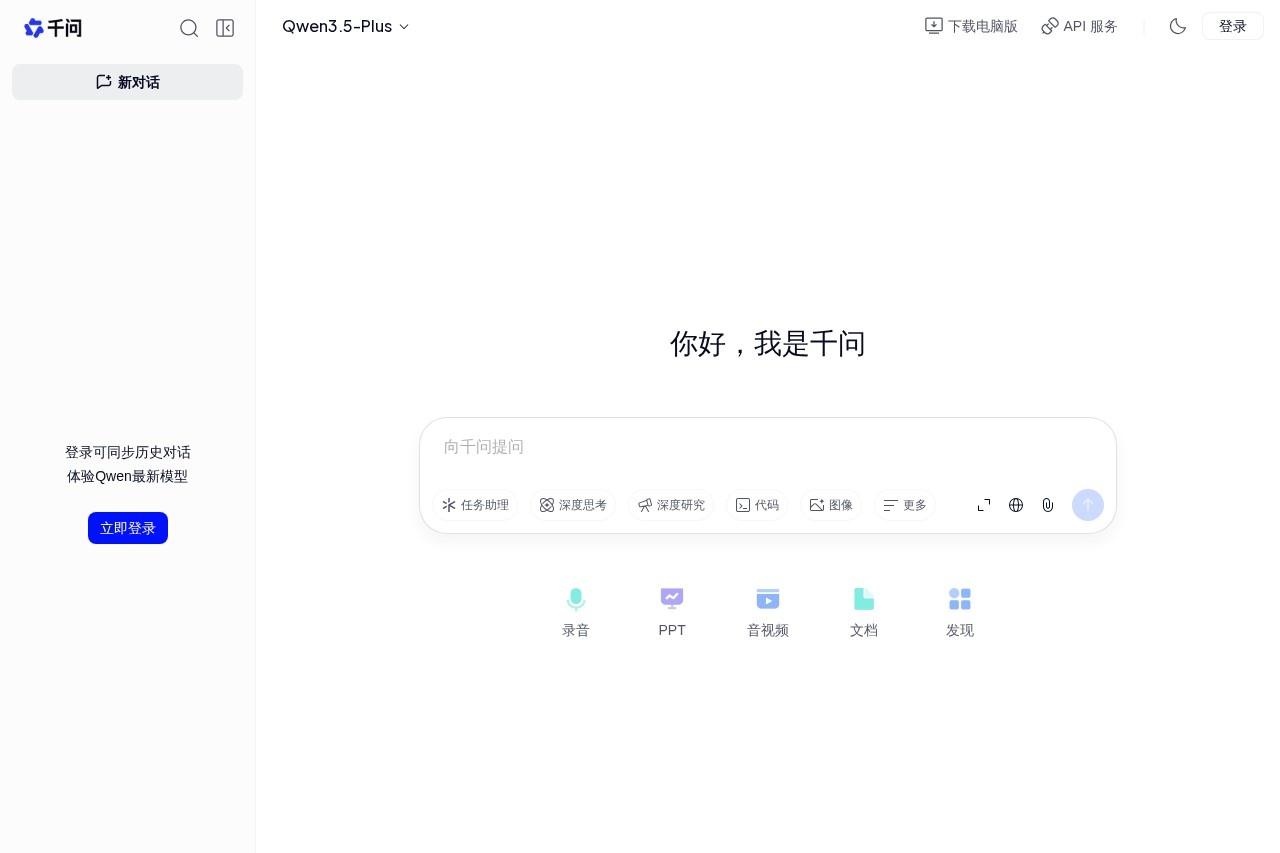The height and width of the screenshot is (853, 1280).
Task: Toggle 深度思考 deep thinking mode
Action: pos(573,505)
